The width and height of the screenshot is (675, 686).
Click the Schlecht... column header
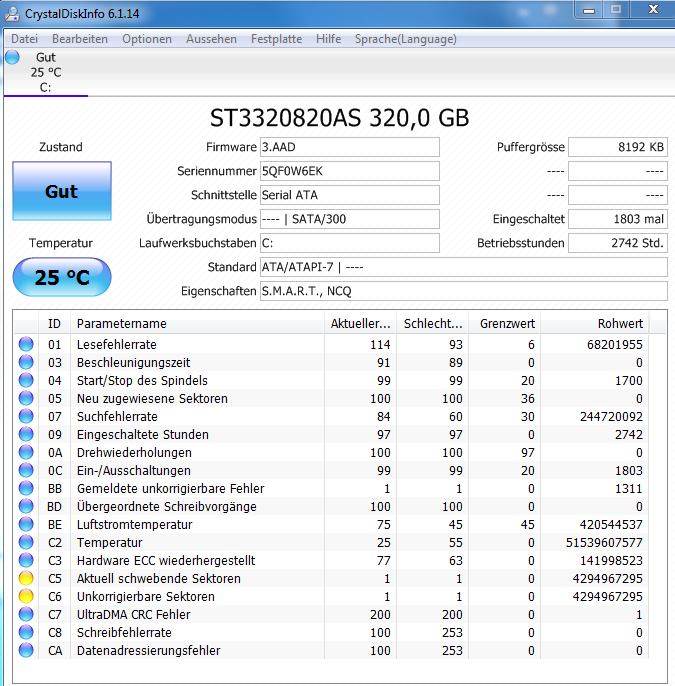[x=433, y=324]
